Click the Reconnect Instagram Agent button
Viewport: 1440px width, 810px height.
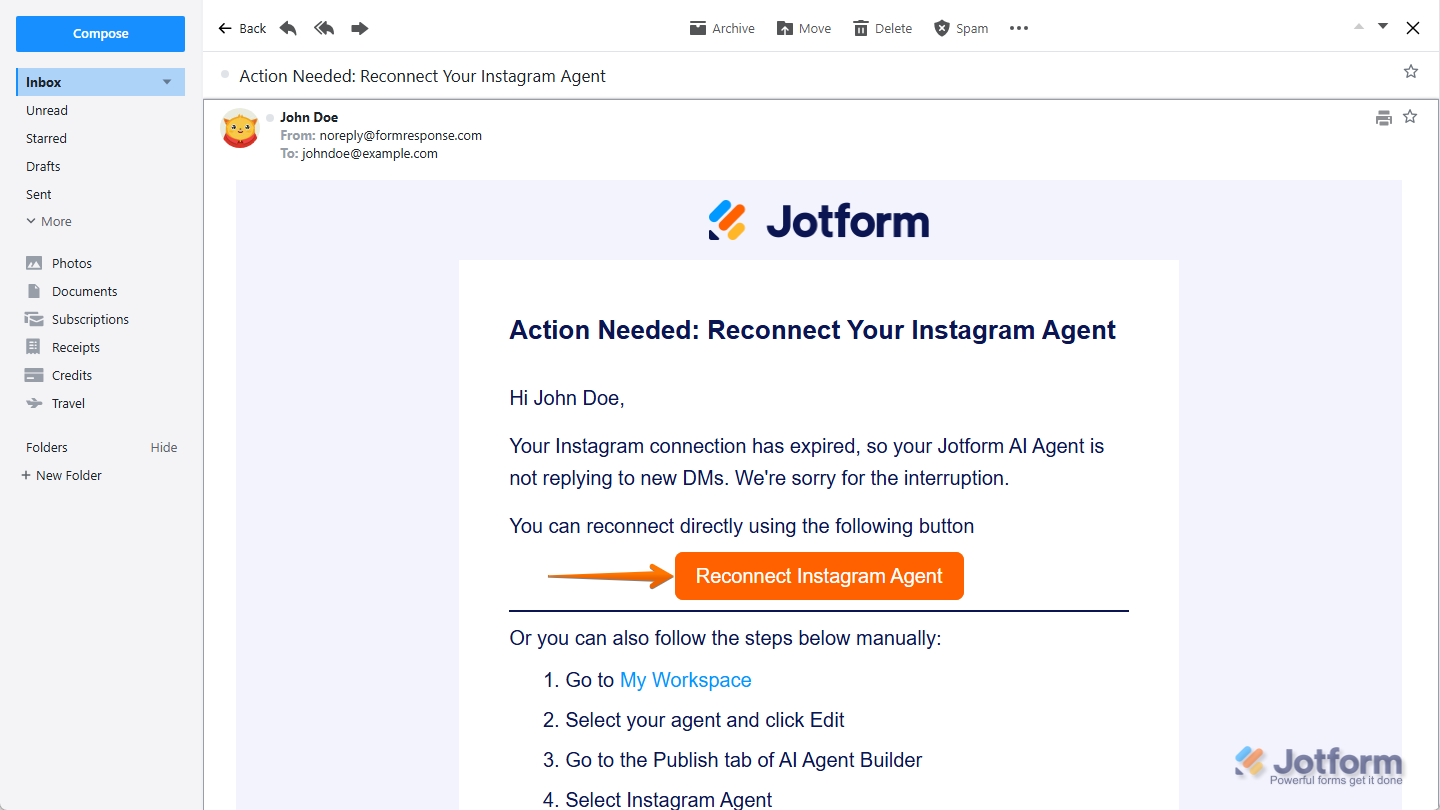819,576
